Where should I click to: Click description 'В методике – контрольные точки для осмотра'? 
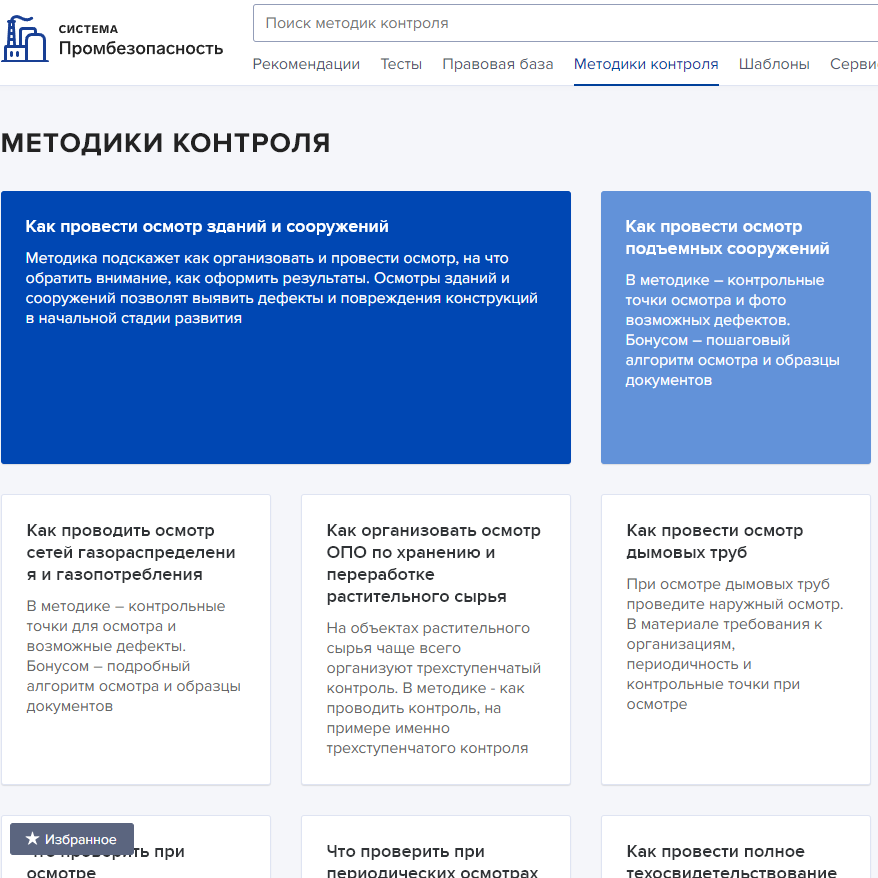point(133,656)
